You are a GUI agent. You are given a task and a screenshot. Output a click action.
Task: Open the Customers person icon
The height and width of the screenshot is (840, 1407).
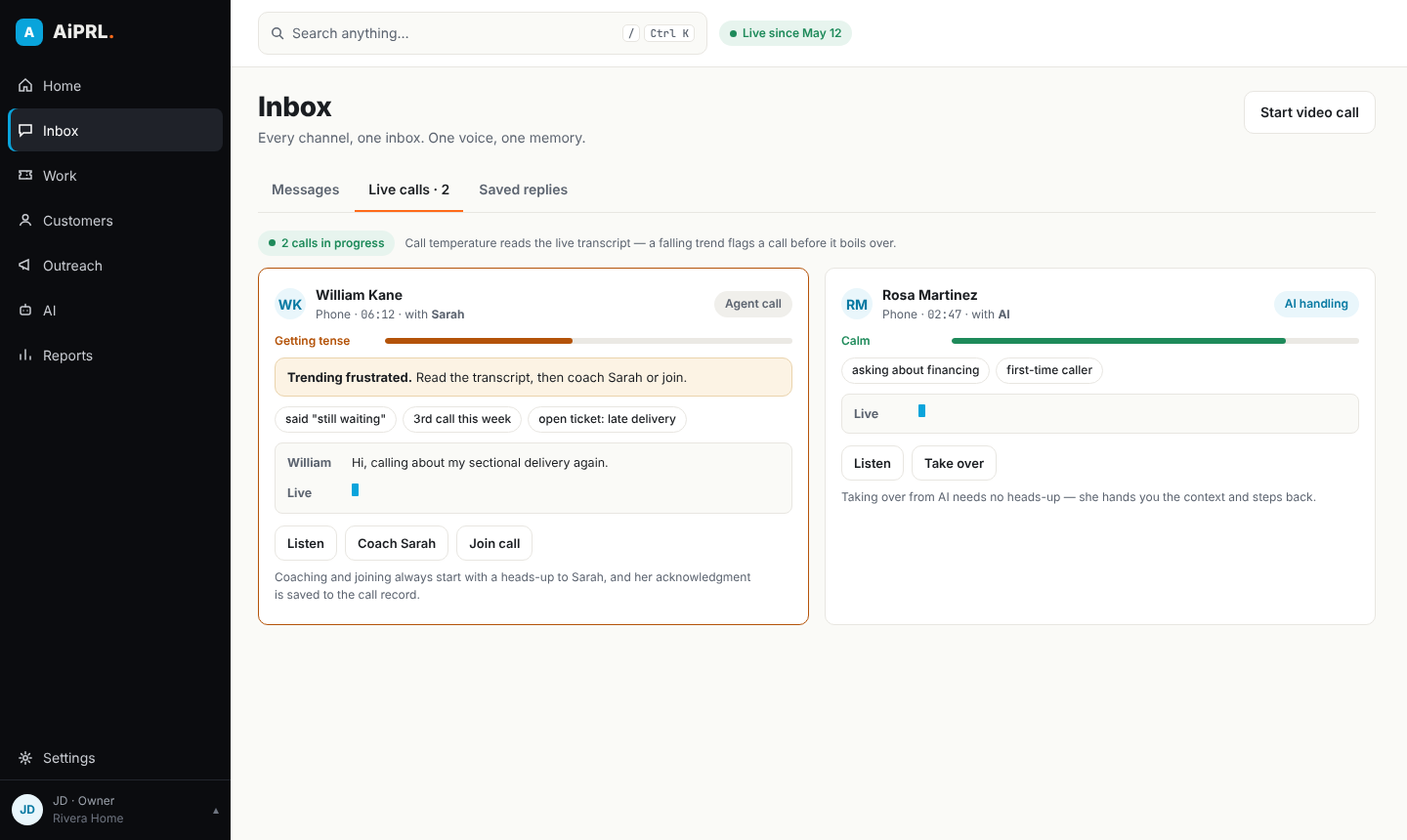click(25, 221)
